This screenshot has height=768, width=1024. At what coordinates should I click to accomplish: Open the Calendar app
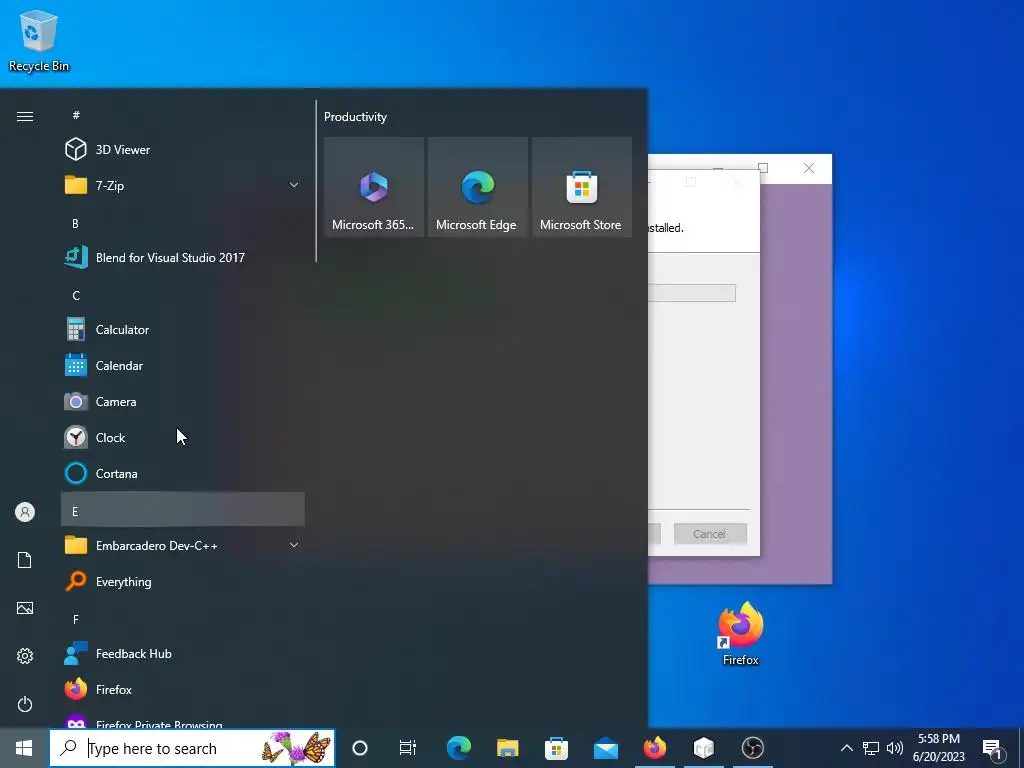[x=183, y=365]
